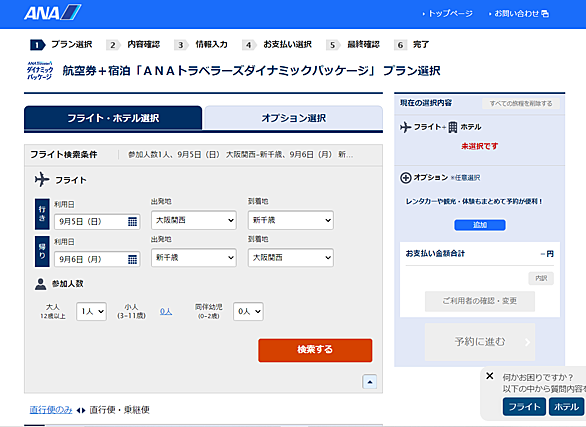Click the お問い合わせ external window icon
Viewport: 586px width, 427px height.
(x=545, y=14)
